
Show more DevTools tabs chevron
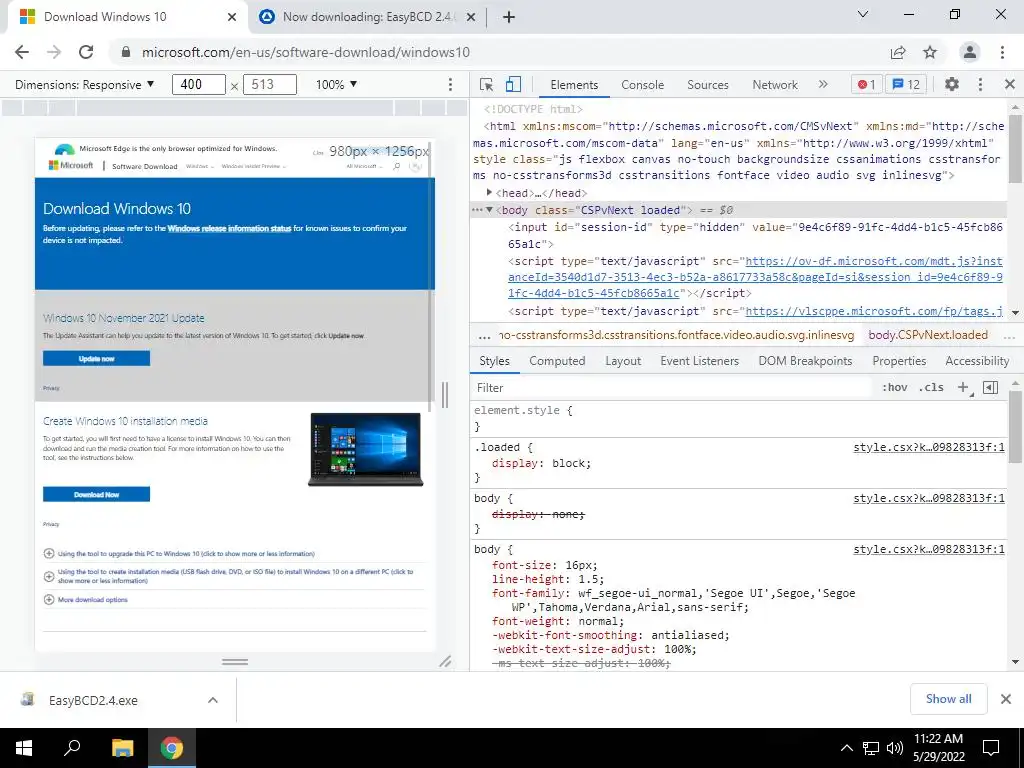[823, 84]
